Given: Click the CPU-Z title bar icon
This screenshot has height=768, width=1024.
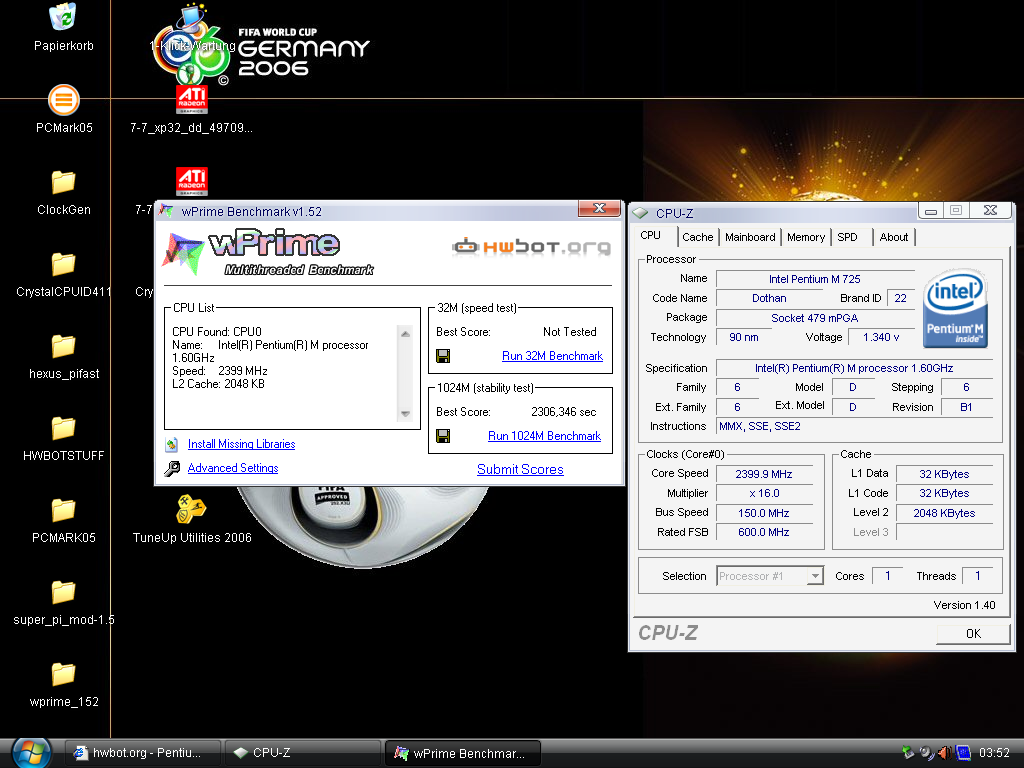Looking at the screenshot, I should (640, 213).
